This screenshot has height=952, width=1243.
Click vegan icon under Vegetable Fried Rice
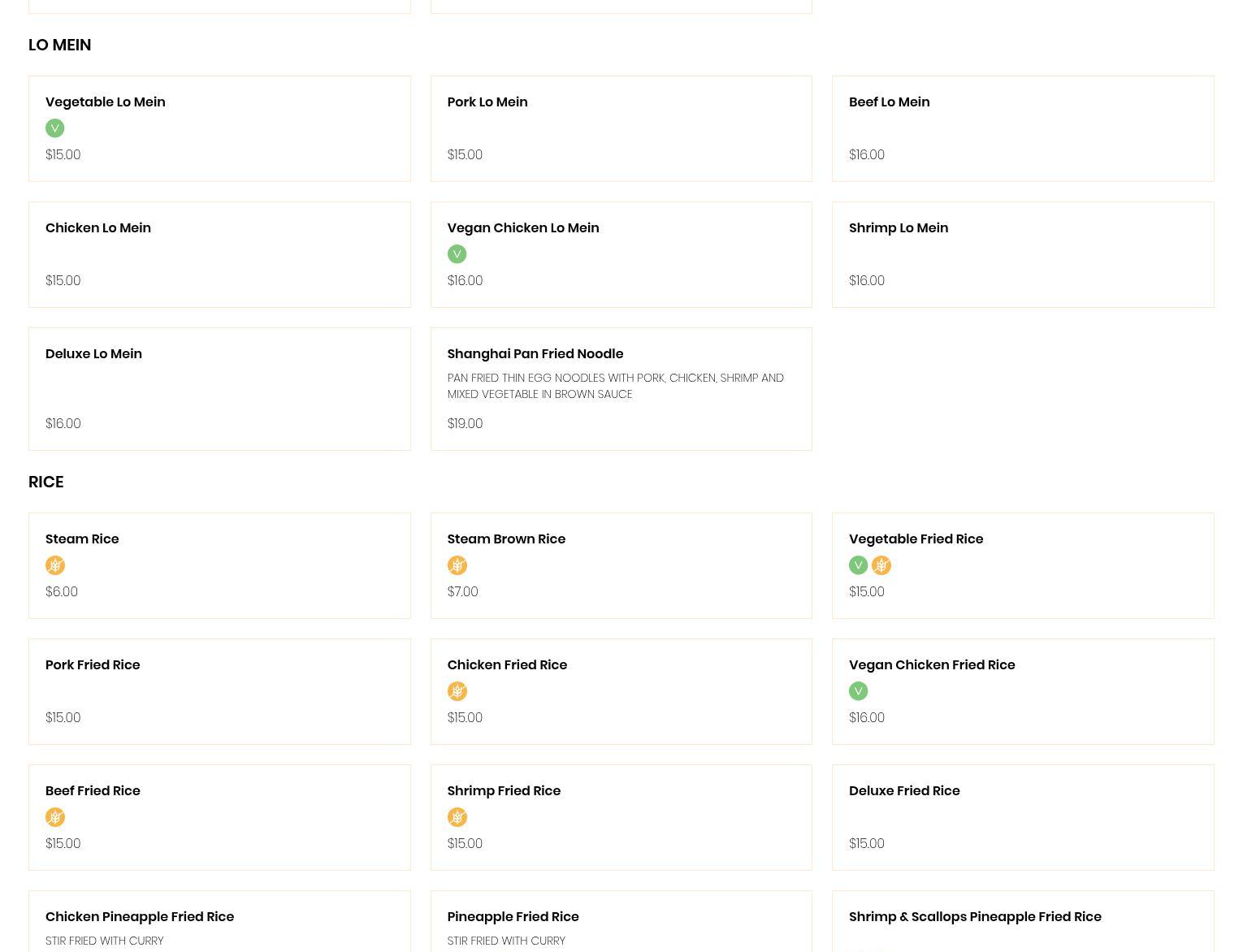(x=858, y=565)
